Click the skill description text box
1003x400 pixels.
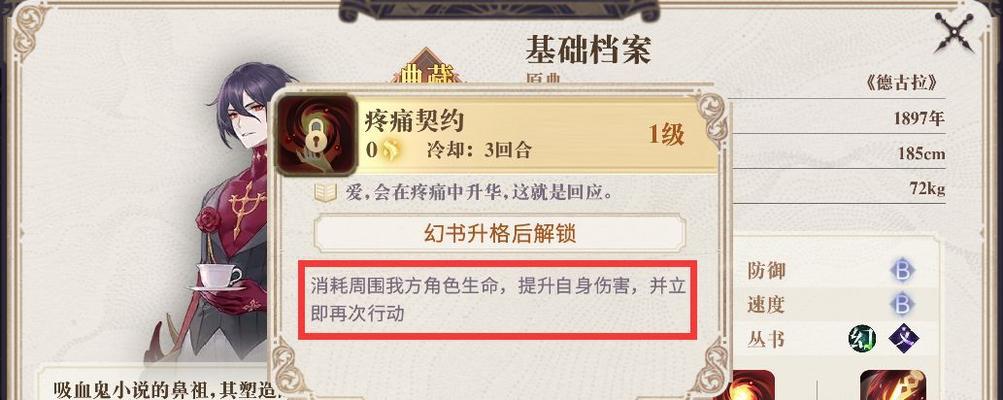[x=498, y=298]
